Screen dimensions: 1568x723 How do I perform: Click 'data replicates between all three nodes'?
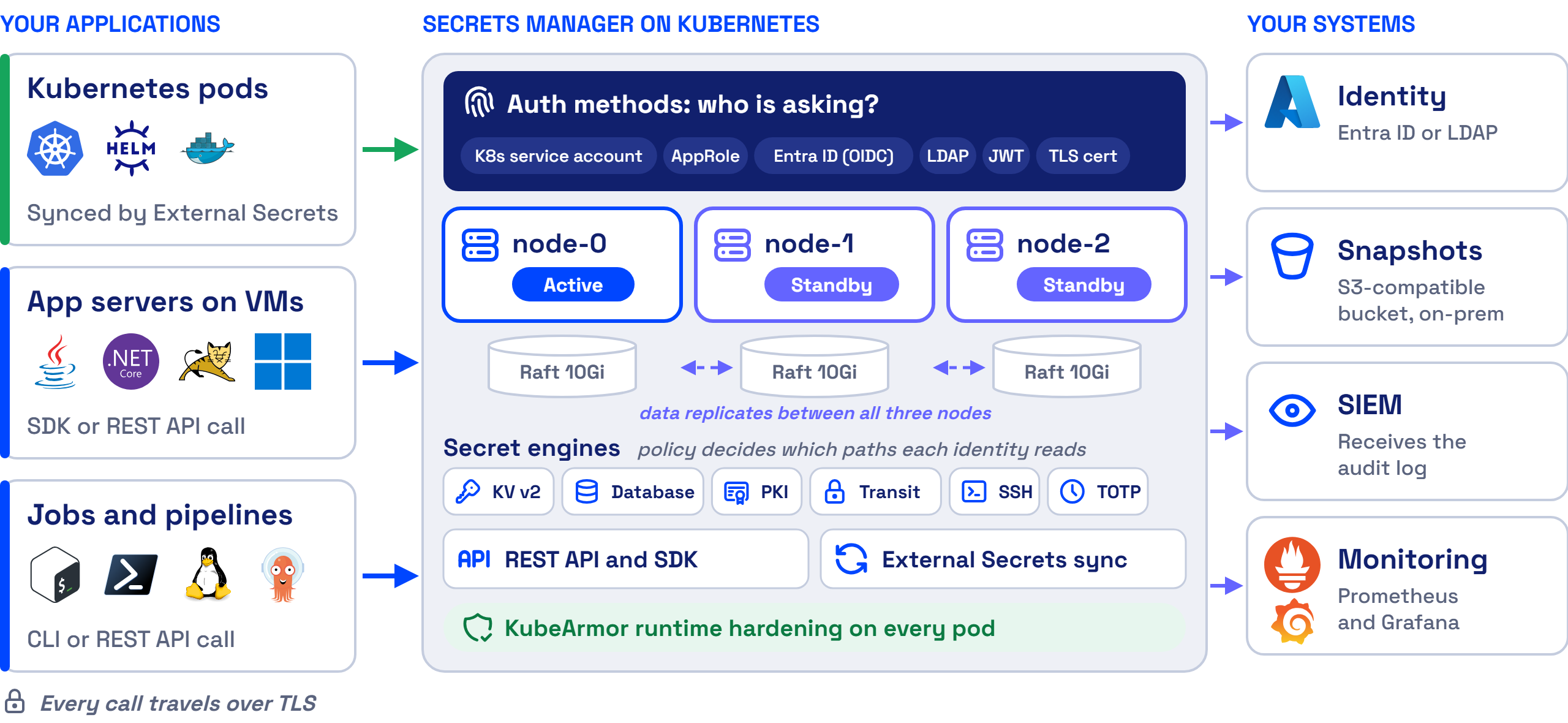[x=816, y=413]
